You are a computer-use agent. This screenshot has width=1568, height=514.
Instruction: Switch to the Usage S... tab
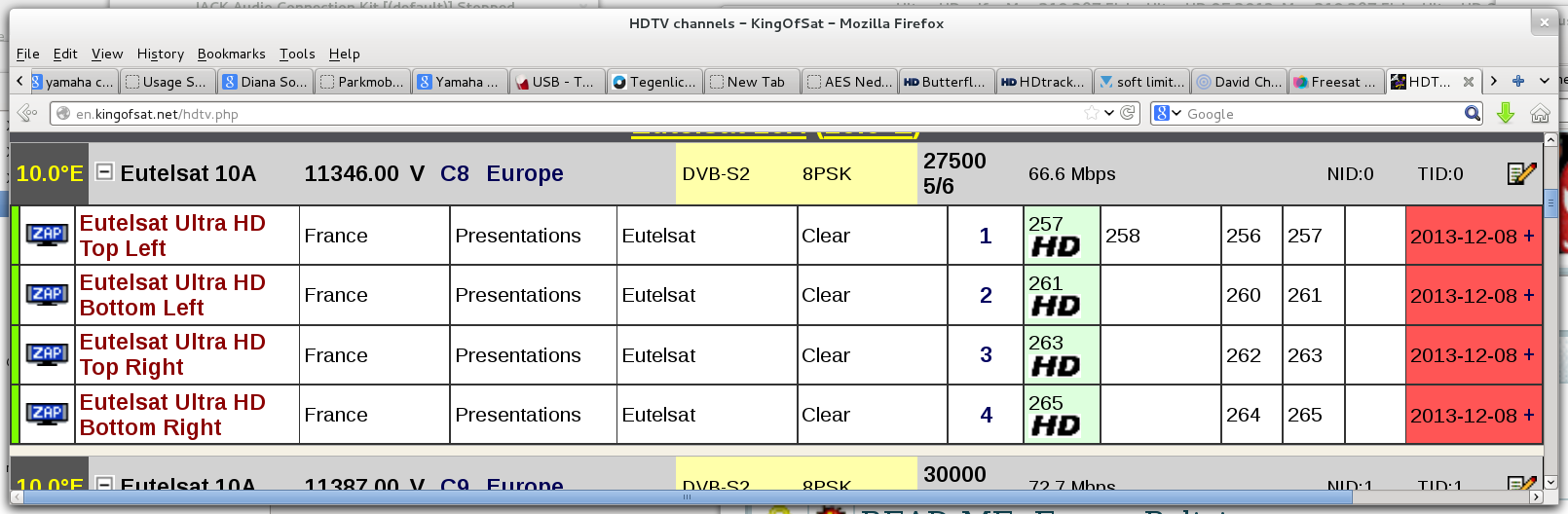[168, 82]
